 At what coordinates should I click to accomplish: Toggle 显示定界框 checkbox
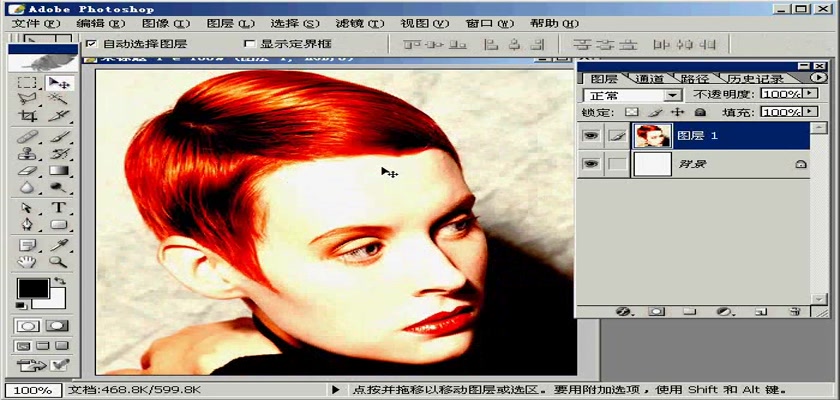coord(249,44)
